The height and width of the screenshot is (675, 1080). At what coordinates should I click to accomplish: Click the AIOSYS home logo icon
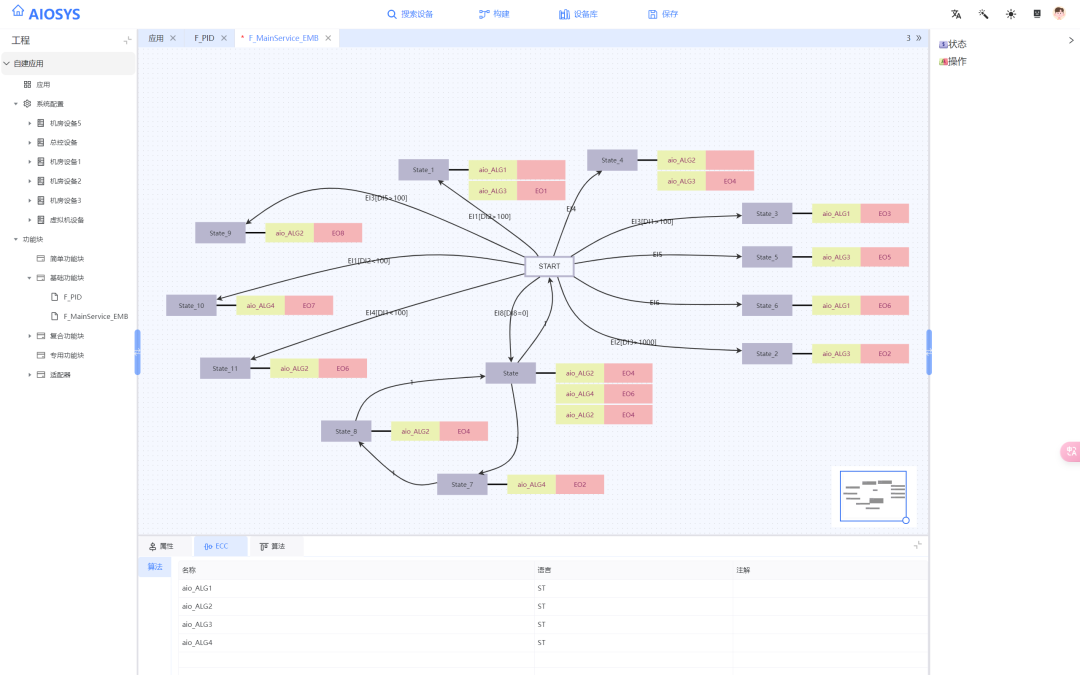pos(18,11)
